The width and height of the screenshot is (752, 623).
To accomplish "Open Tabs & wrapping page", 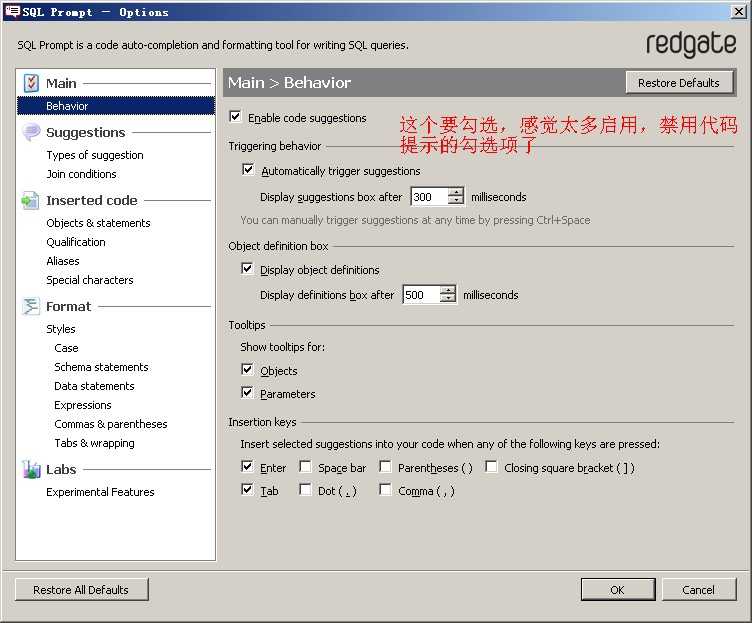I will (94, 443).
